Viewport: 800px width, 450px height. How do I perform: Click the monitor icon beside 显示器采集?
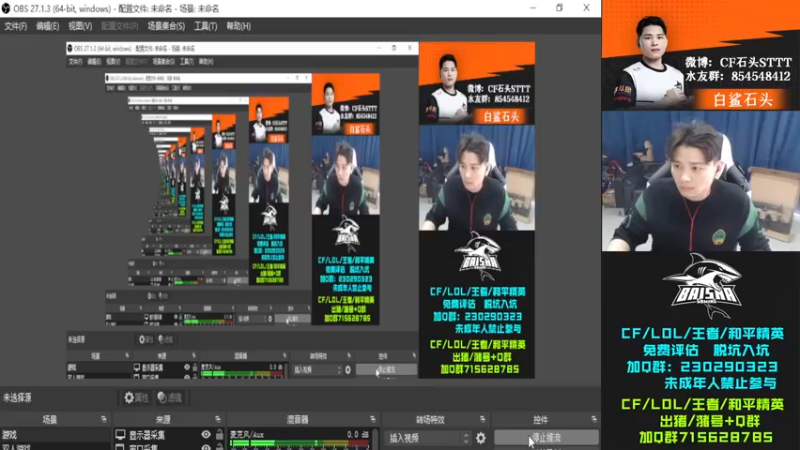pos(120,435)
